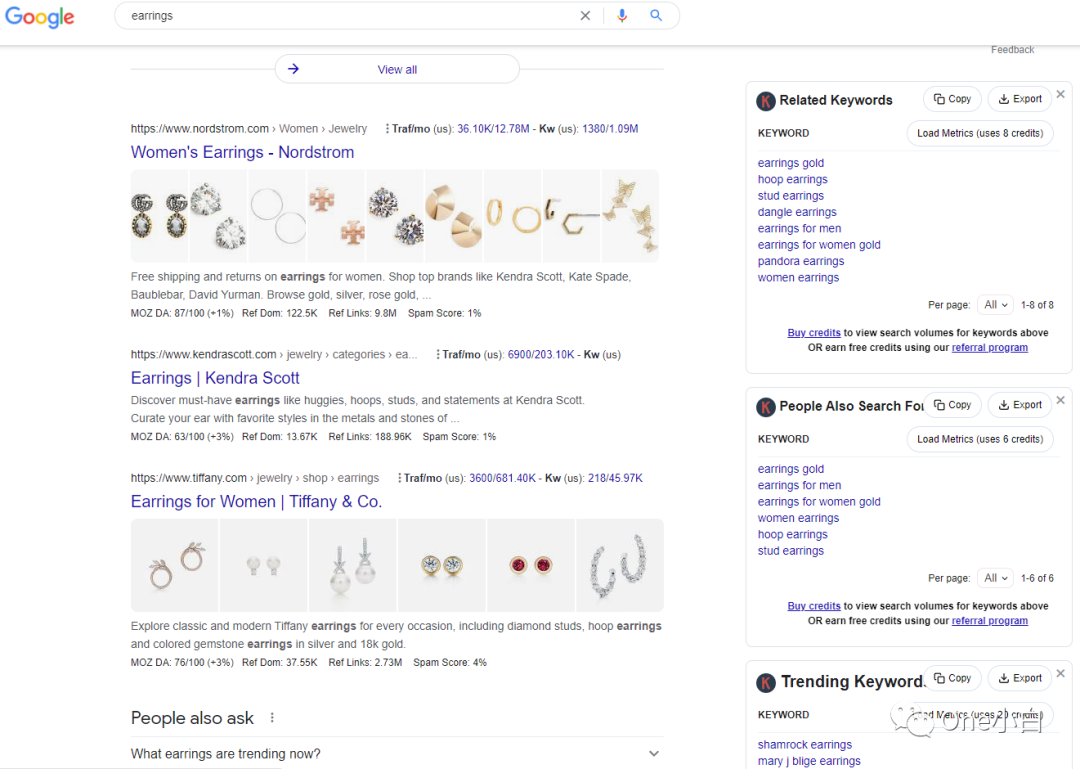The height and width of the screenshot is (769, 1080).
Task: Open Earrings for Women | Tiffany & Co. result
Action: point(256,501)
